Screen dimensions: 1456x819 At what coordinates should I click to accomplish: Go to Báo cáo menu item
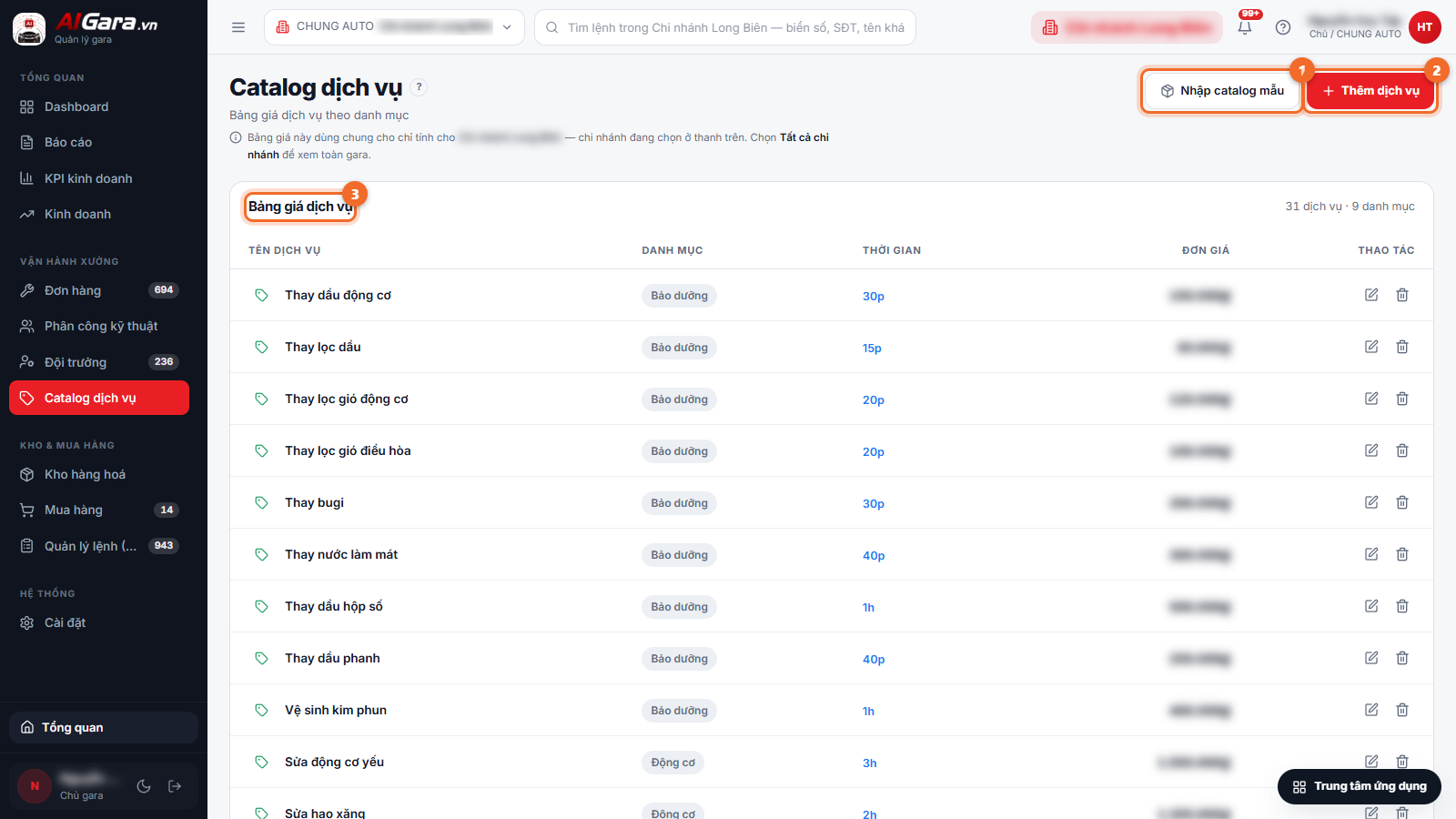[x=99, y=142]
